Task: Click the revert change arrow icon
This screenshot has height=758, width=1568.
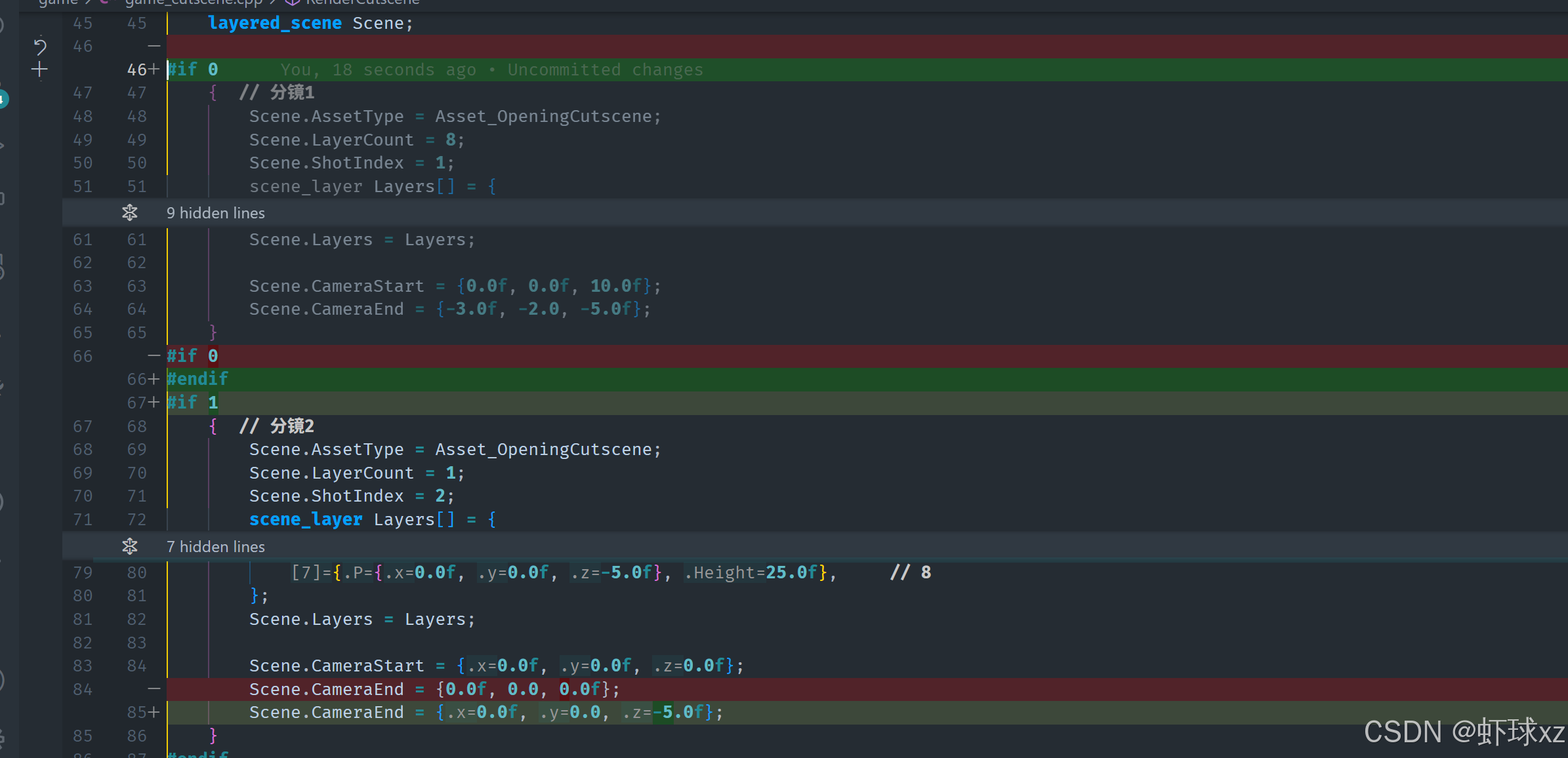Action: [x=39, y=47]
